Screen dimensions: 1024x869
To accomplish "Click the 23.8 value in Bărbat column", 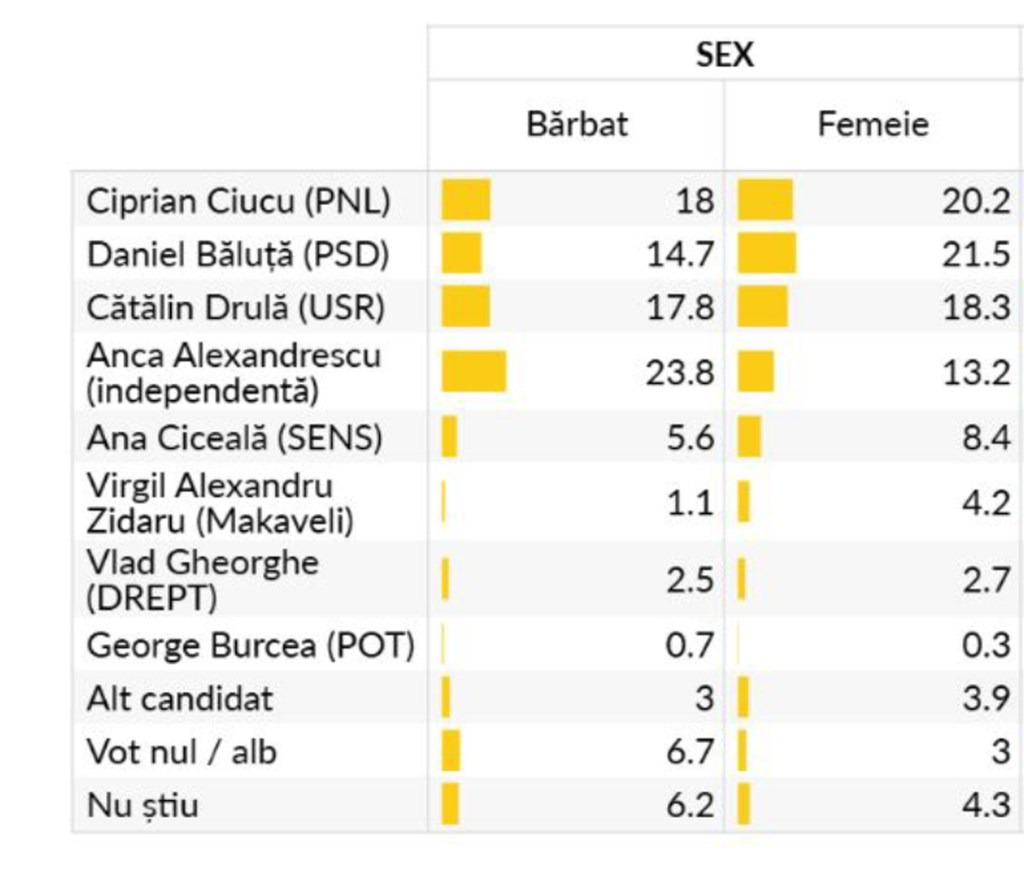I will tap(680, 373).
